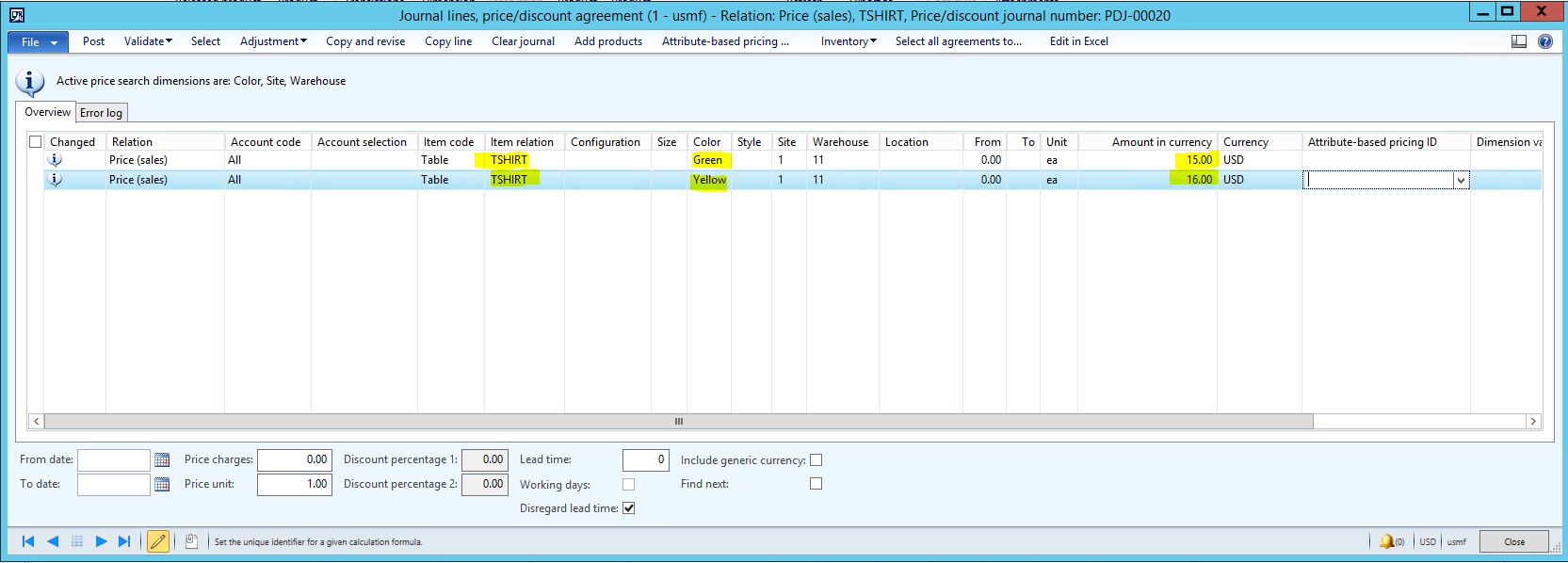Viewport: 1568px width, 563px height.
Task: Expand the Inventory dropdown menu
Action: point(848,41)
